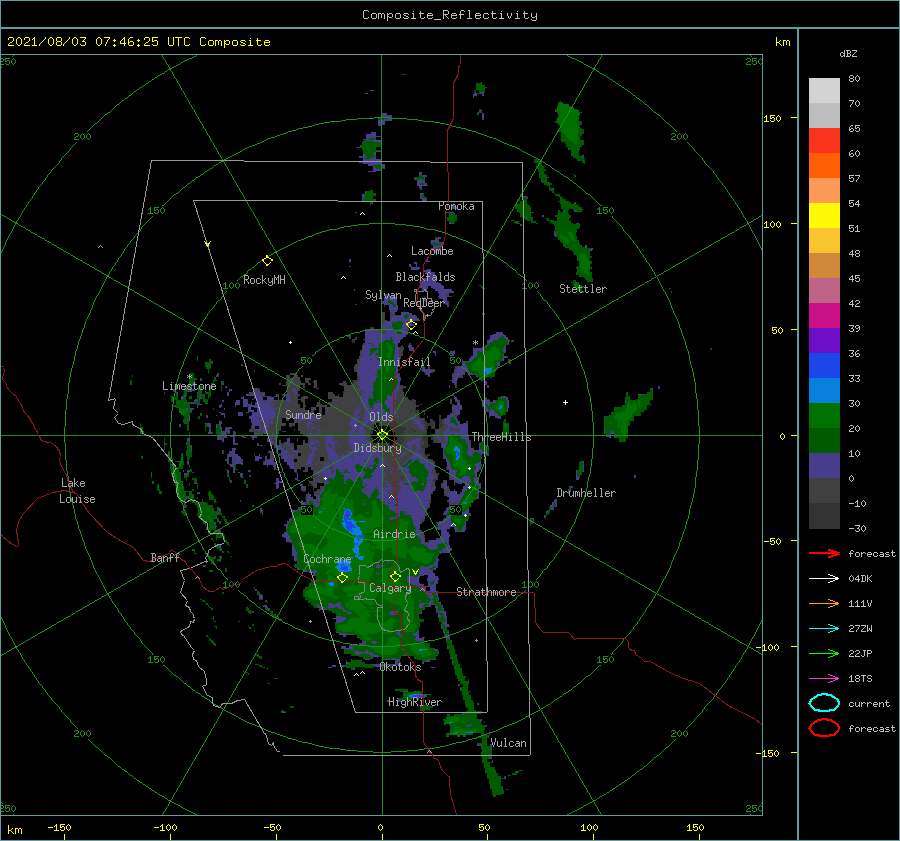The width and height of the screenshot is (900, 841).
Task: Click the white cross marker west of Drumheller area
Action: pos(565,402)
